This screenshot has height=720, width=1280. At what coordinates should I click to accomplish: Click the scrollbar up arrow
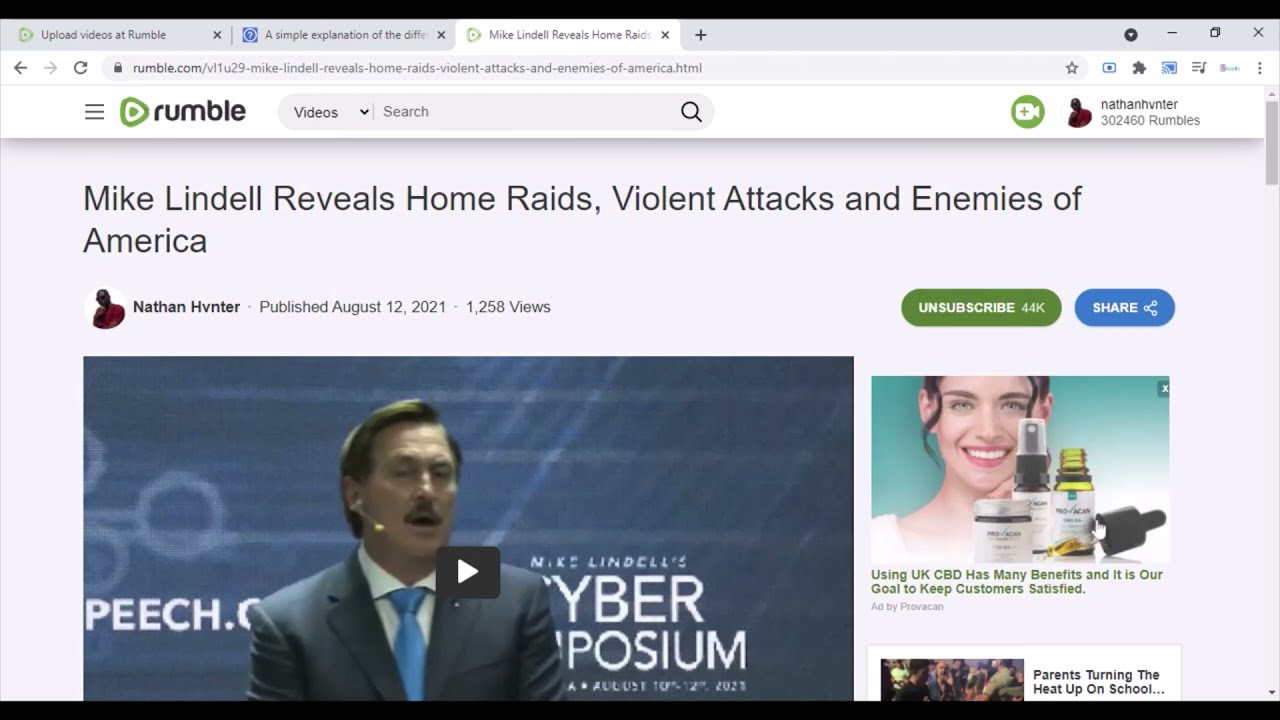click(x=1272, y=92)
